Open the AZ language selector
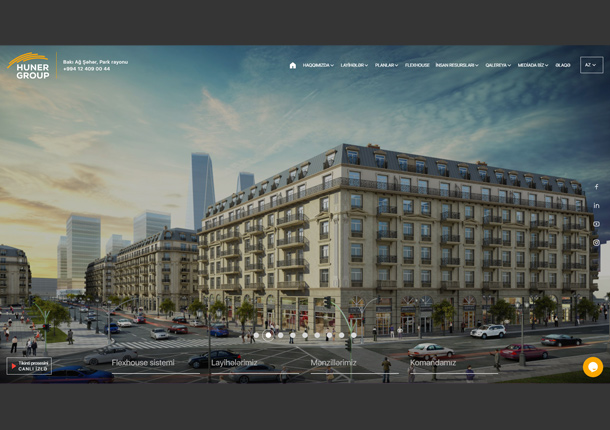The height and width of the screenshot is (430, 610). pyautogui.click(x=591, y=65)
